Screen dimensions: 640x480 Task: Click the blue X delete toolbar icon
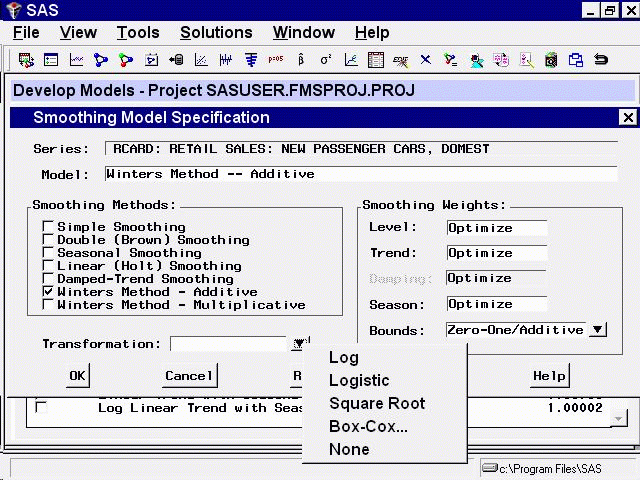point(426,60)
